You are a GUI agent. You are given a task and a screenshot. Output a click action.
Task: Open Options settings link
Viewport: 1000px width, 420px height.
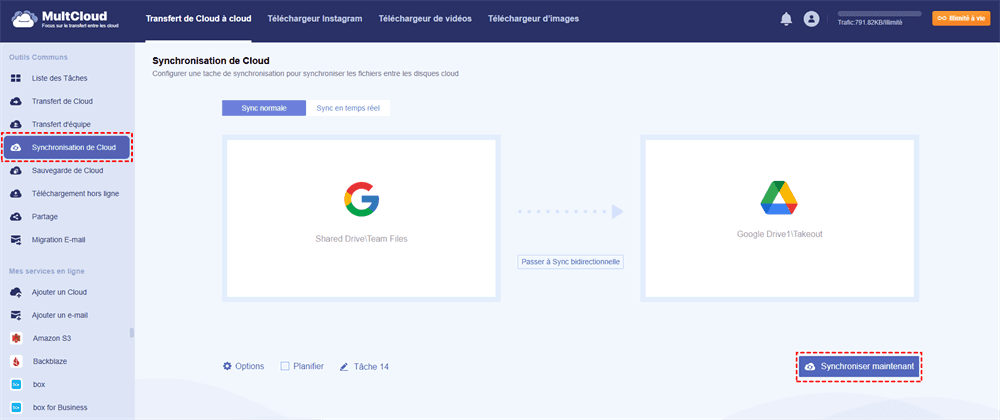click(x=249, y=366)
